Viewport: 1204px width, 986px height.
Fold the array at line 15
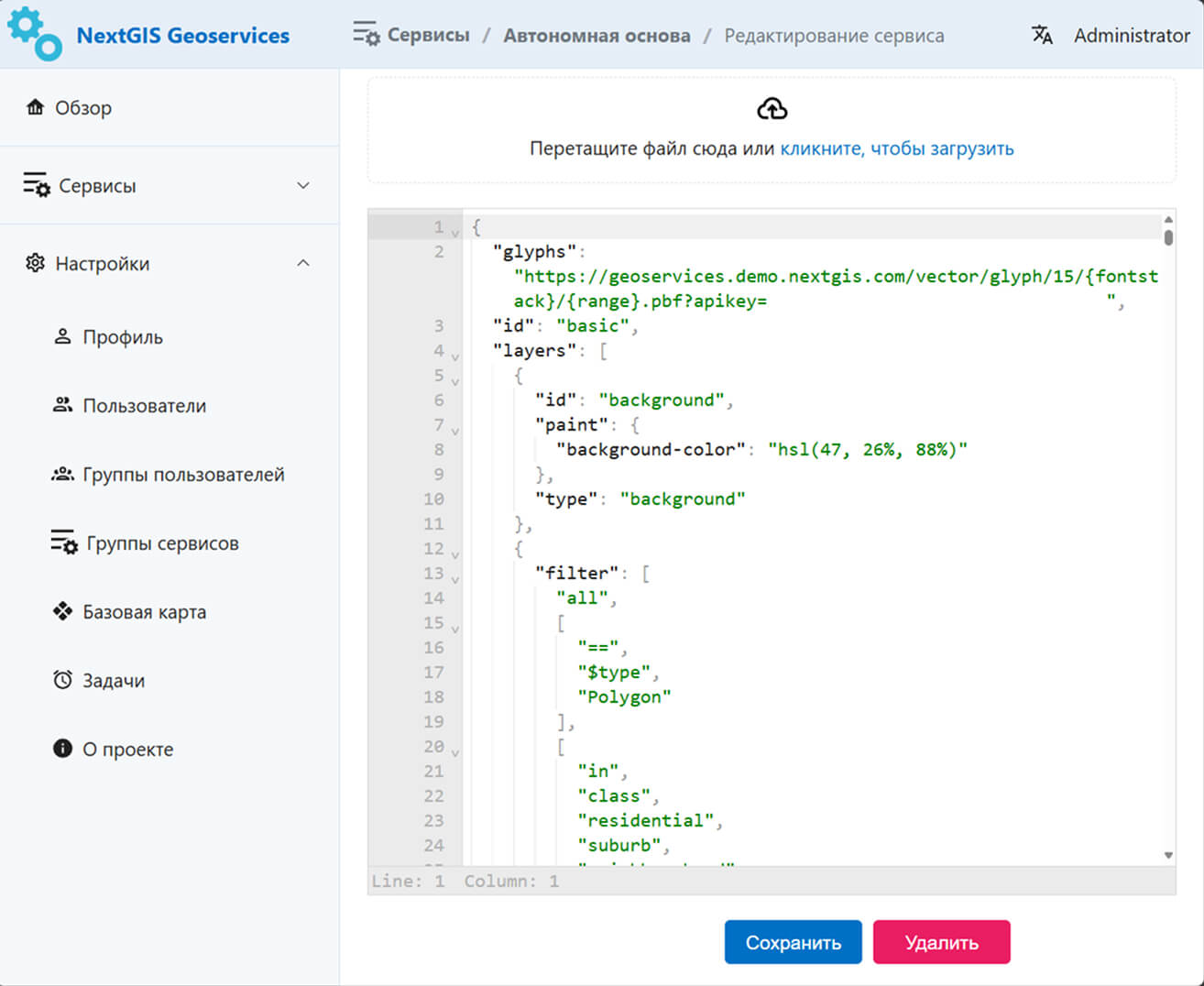click(455, 629)
